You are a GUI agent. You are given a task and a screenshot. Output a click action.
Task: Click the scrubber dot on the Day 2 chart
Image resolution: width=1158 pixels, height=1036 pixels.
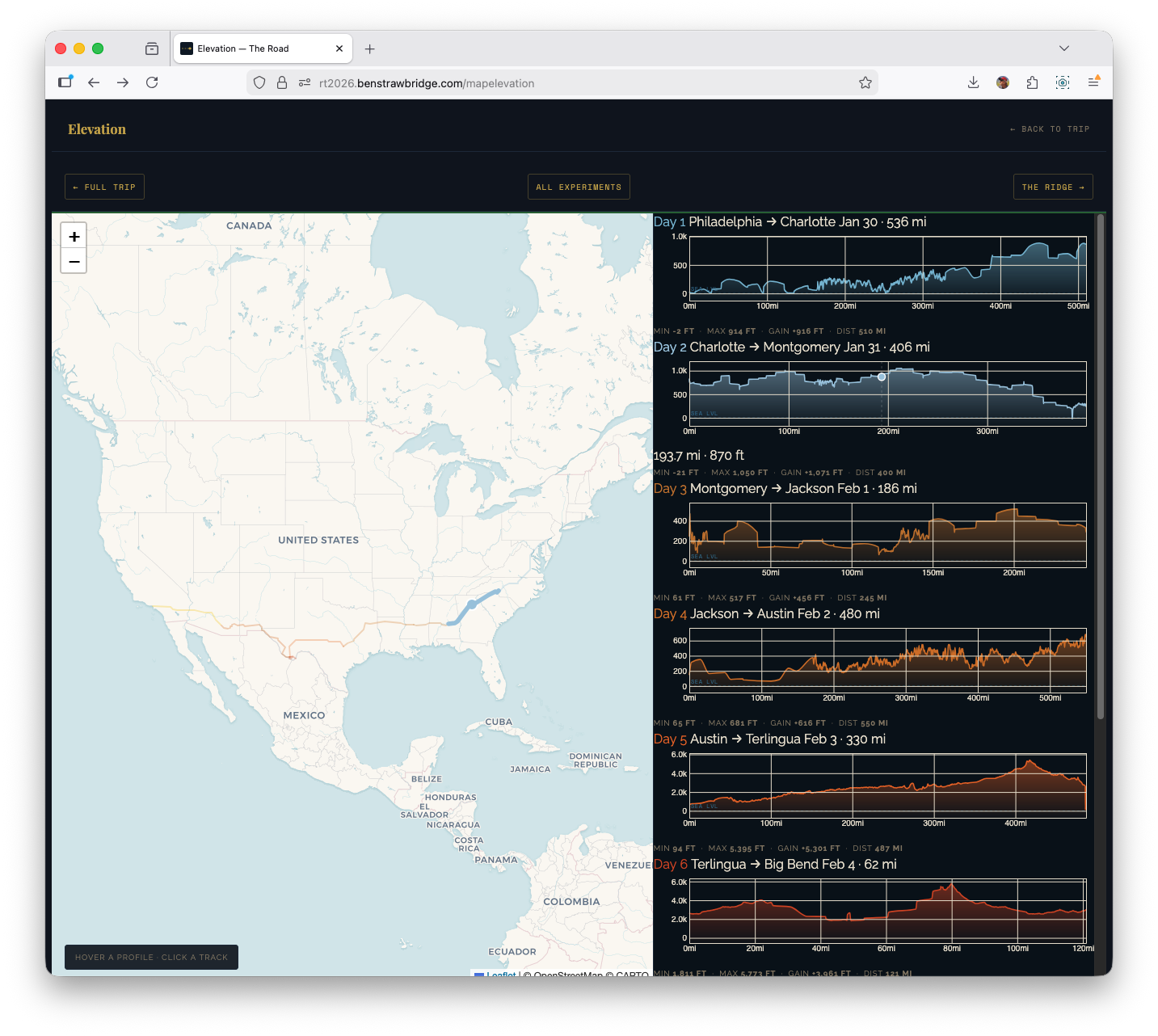(x=881, y=377)
